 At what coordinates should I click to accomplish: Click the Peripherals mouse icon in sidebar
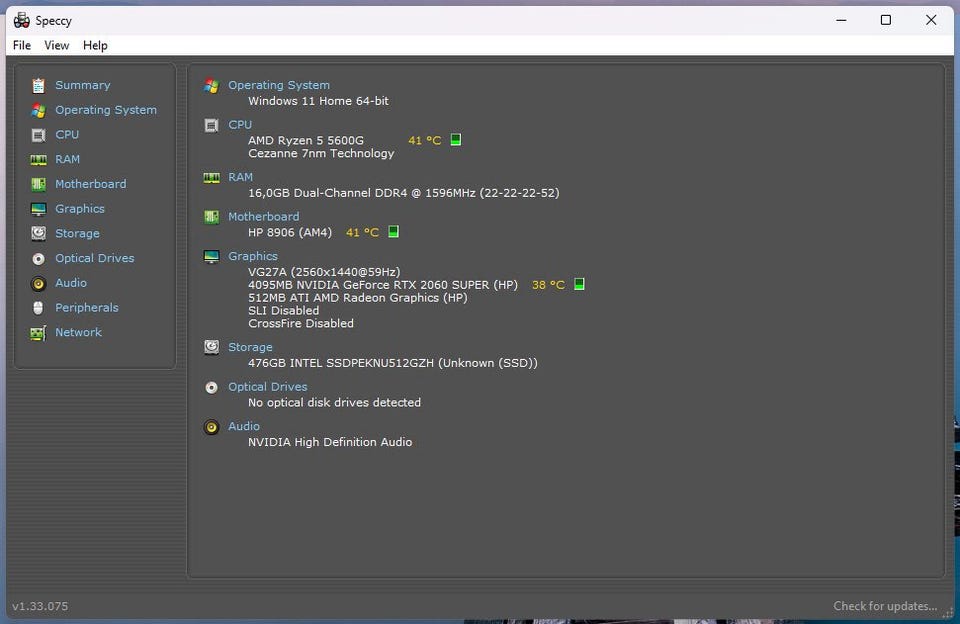38,308
